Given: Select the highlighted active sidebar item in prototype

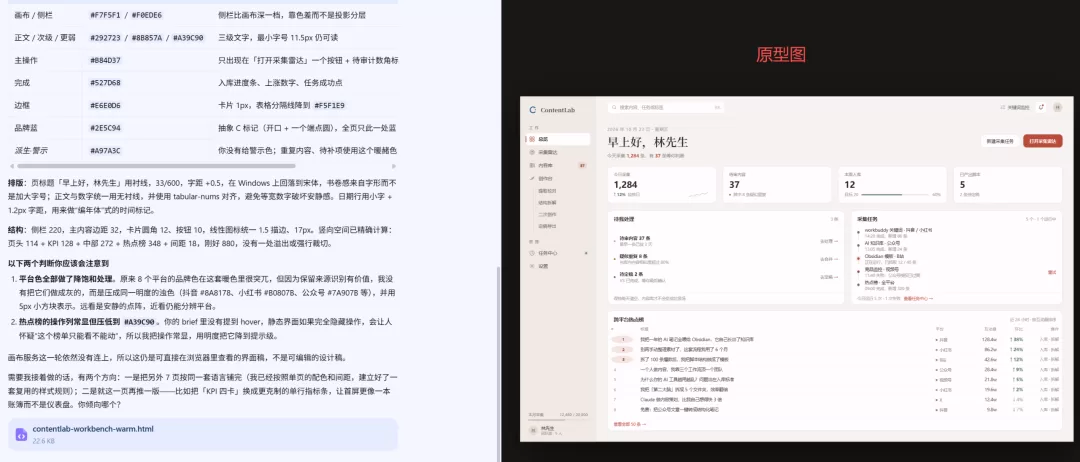Looking at the screenshot, I should coord(559,139).
